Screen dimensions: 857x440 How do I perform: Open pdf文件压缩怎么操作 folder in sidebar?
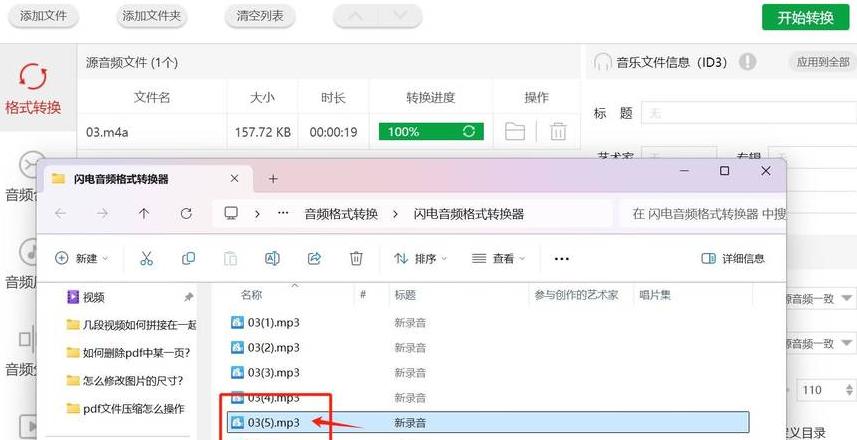(x=125, y=408)
